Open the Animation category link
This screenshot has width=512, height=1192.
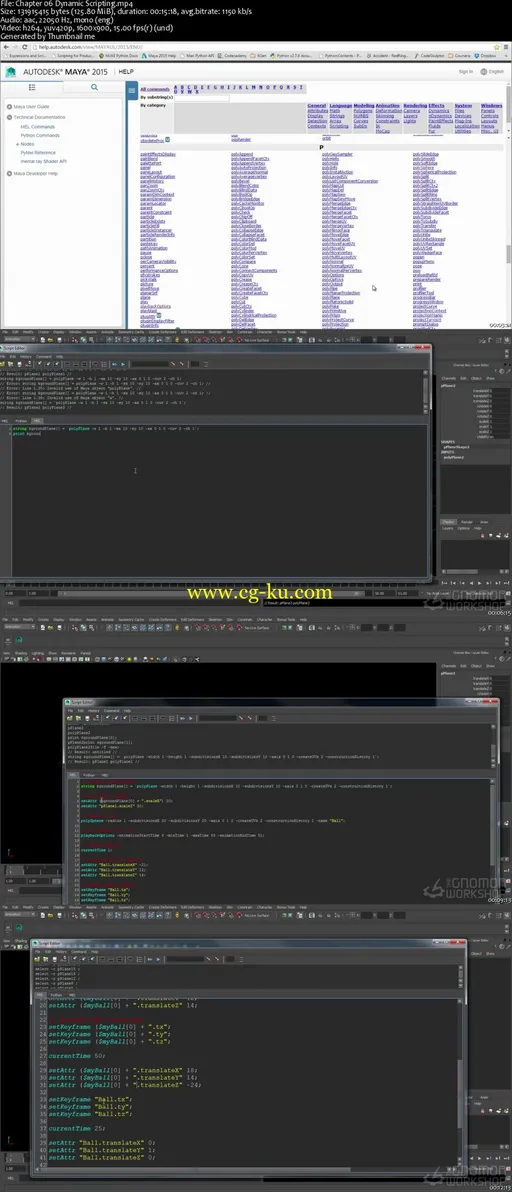[x=387, y=106]
